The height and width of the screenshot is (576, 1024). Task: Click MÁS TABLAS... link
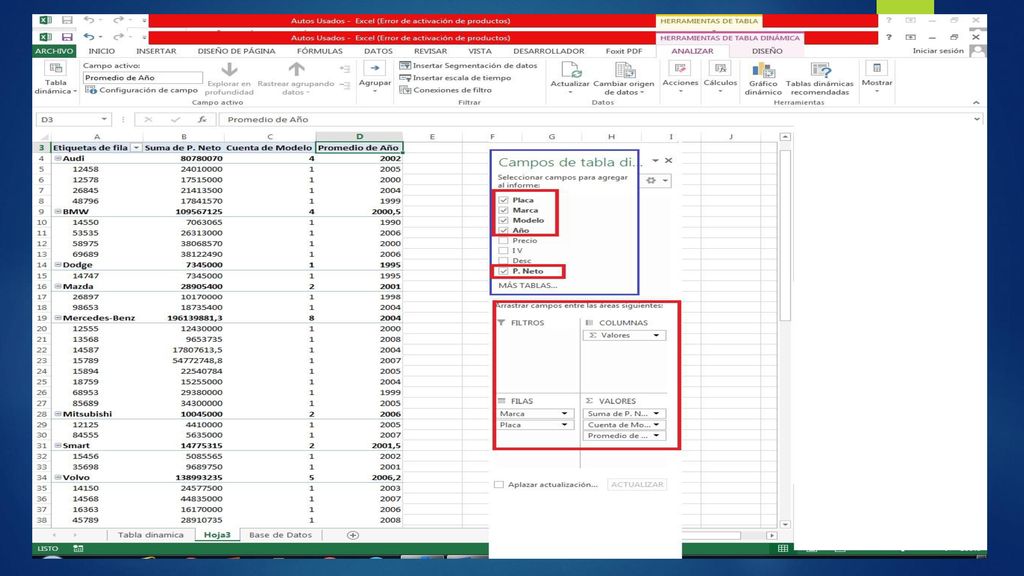tap(528, 285)
